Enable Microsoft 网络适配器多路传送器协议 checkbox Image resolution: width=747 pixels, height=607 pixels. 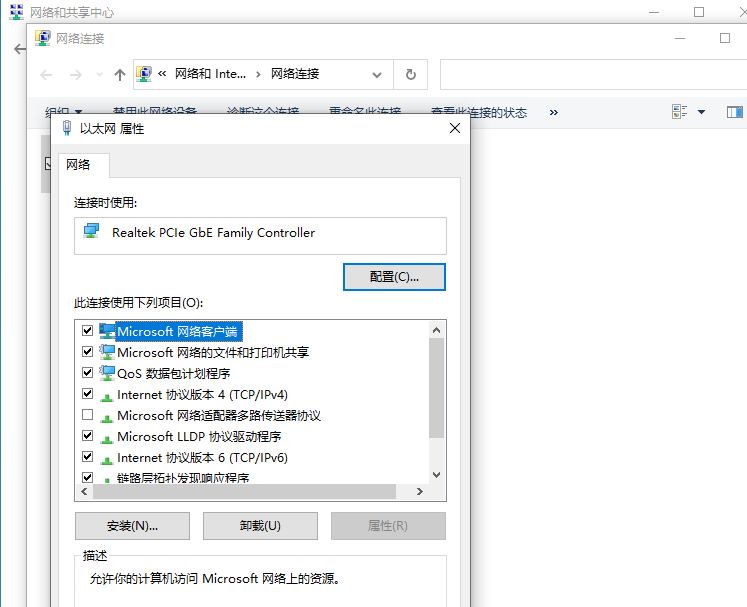pos(87,415)
